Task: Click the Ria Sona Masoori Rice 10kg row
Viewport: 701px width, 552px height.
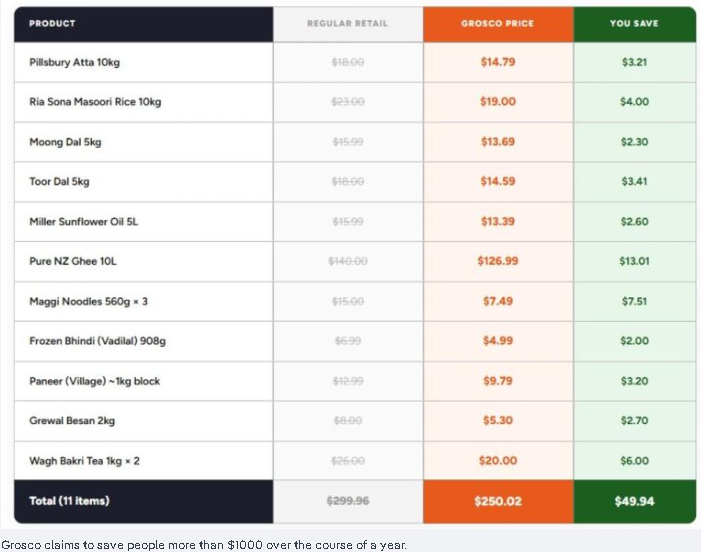Action: tap(95, 102)
